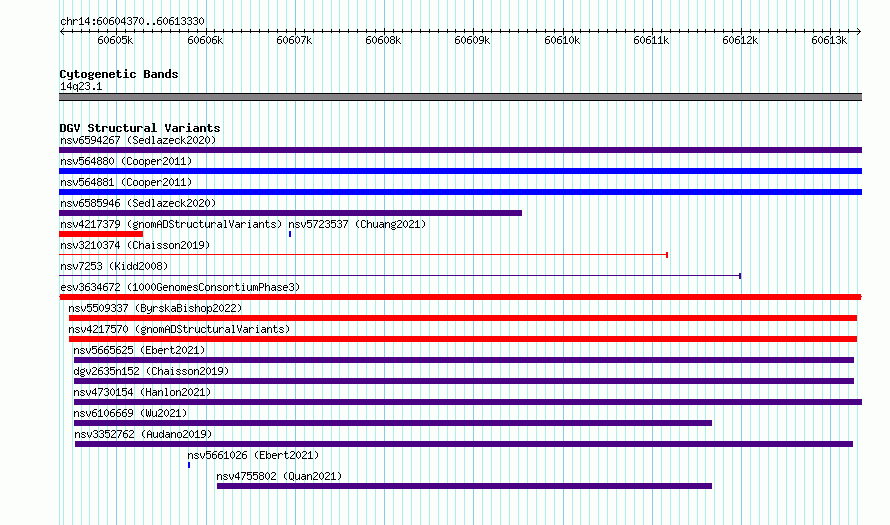Click the nsv6106669 (Wu2021) label
Viewport: 890px width, 525px height.
click(130, 413)
